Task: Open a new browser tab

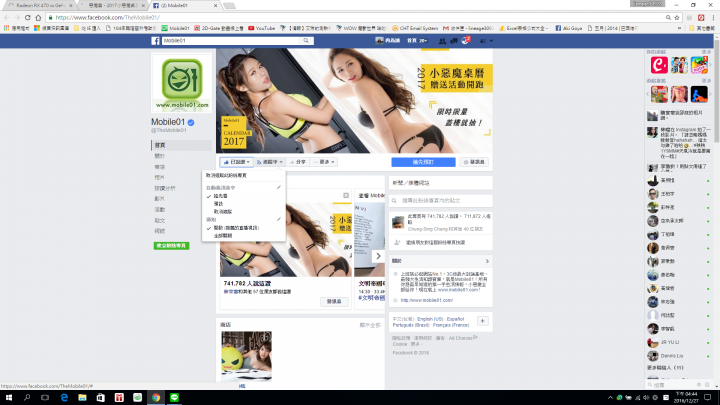Action: click(229, 6)
